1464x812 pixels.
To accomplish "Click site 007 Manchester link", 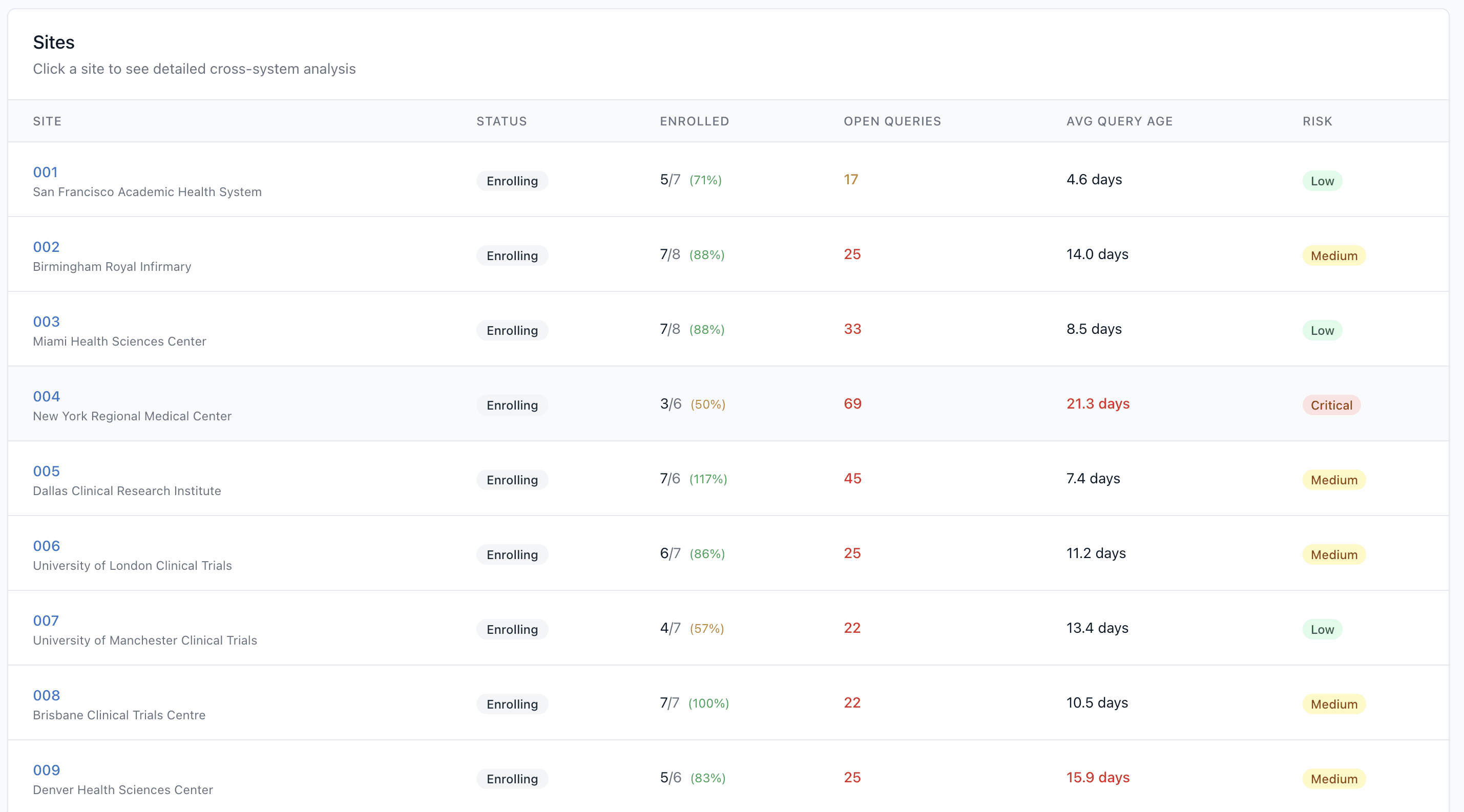I will [x=46, y=621].
